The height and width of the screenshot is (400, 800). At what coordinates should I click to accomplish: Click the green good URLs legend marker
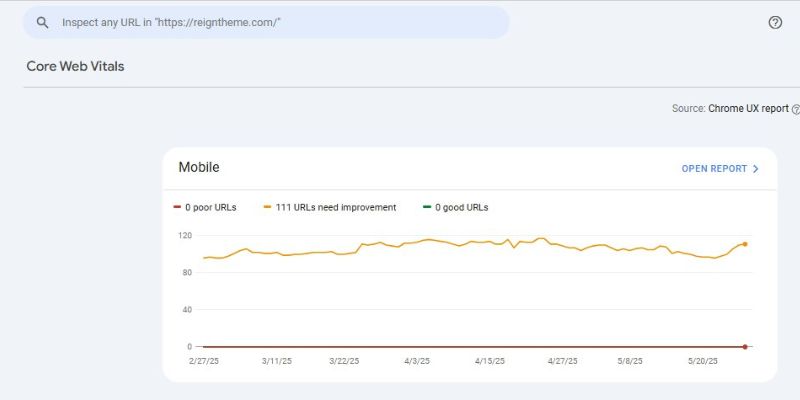click(x=426, y=208)
